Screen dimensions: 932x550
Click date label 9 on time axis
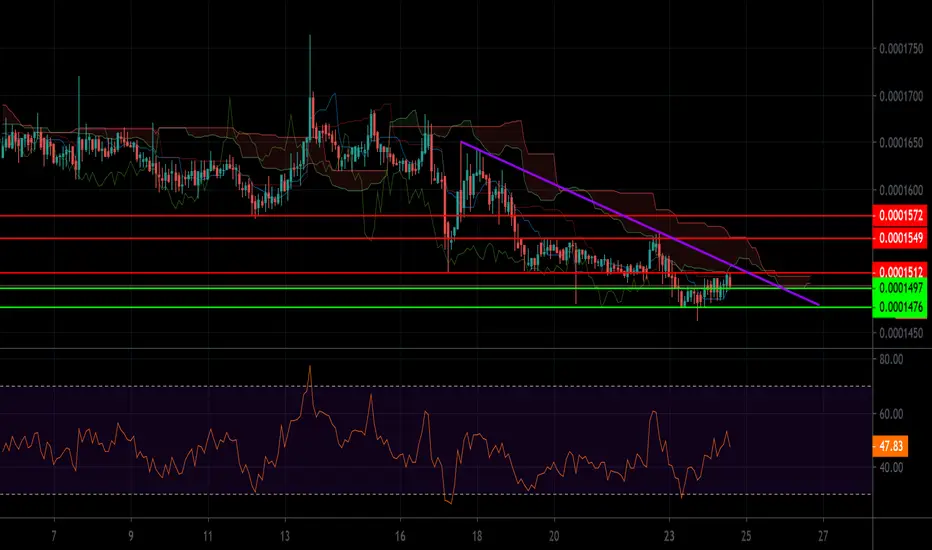coord(131,536)
